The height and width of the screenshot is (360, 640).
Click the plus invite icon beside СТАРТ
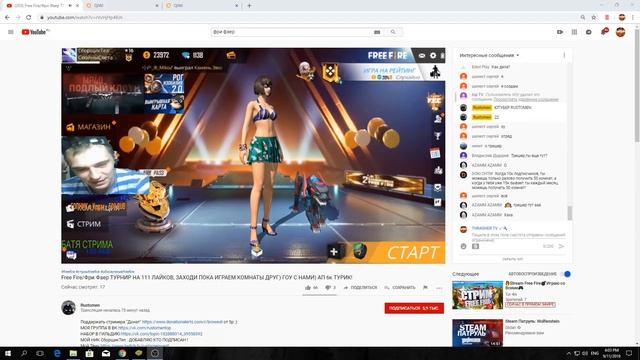(x=333, y=252)
